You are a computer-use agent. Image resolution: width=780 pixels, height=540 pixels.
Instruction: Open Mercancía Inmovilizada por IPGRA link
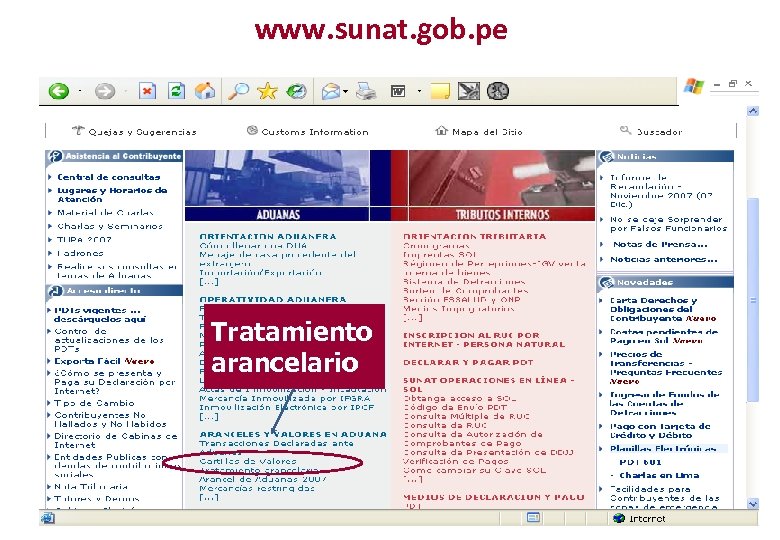click(x=285, y=398)
